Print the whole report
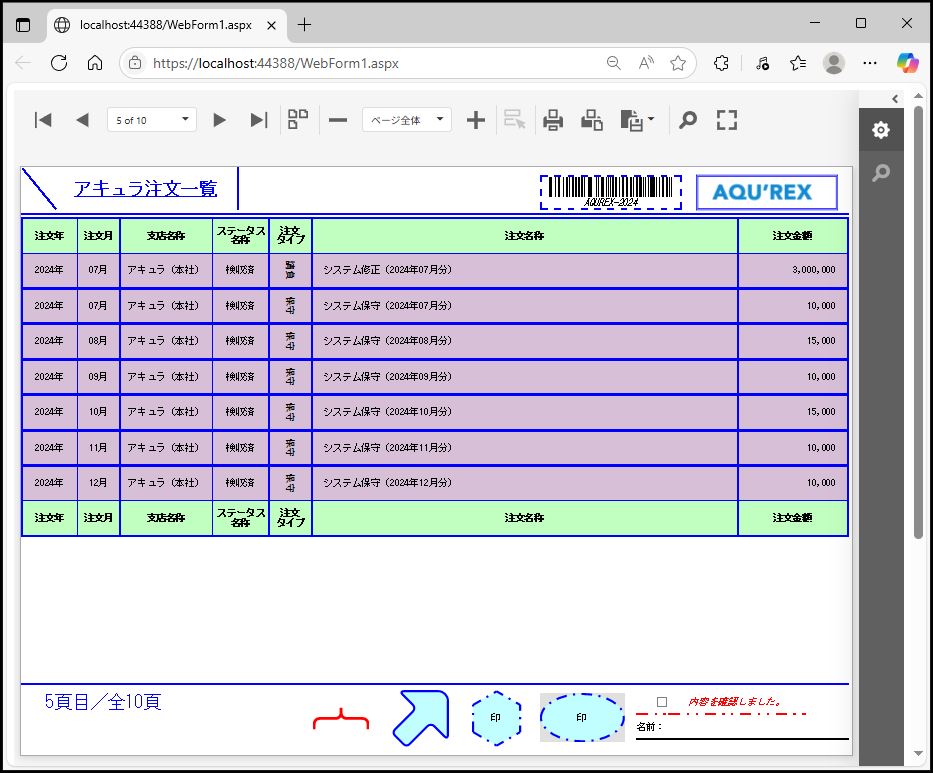 [x=553, y=120]
